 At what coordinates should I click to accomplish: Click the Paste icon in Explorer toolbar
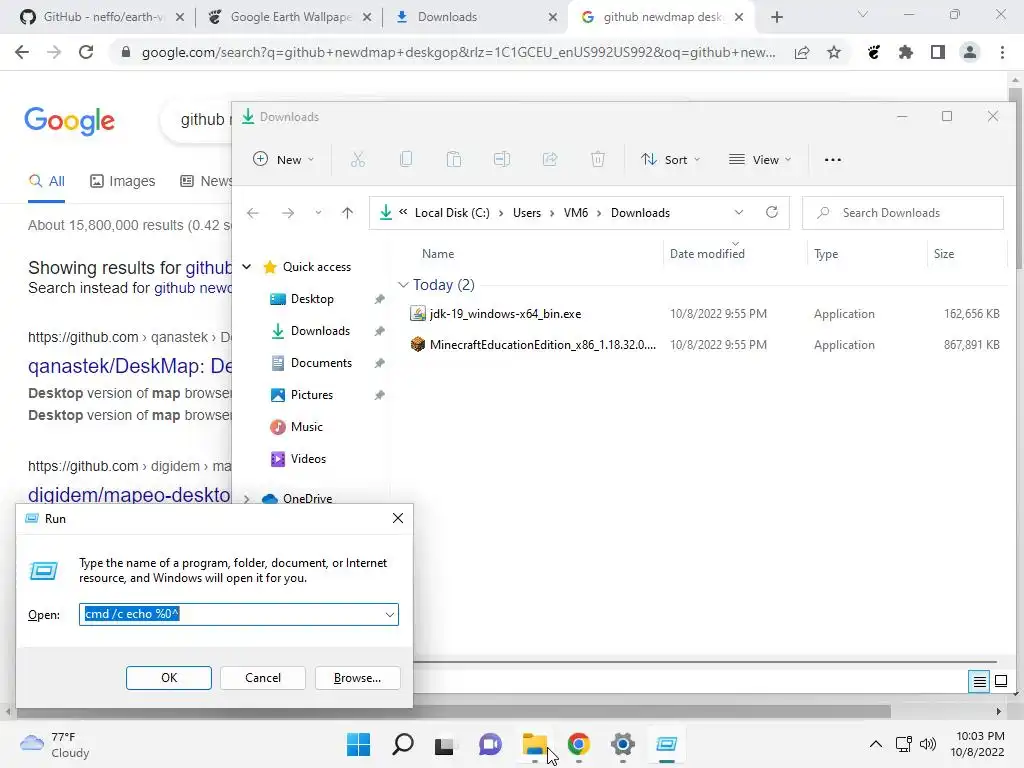[x=454, y=159]
